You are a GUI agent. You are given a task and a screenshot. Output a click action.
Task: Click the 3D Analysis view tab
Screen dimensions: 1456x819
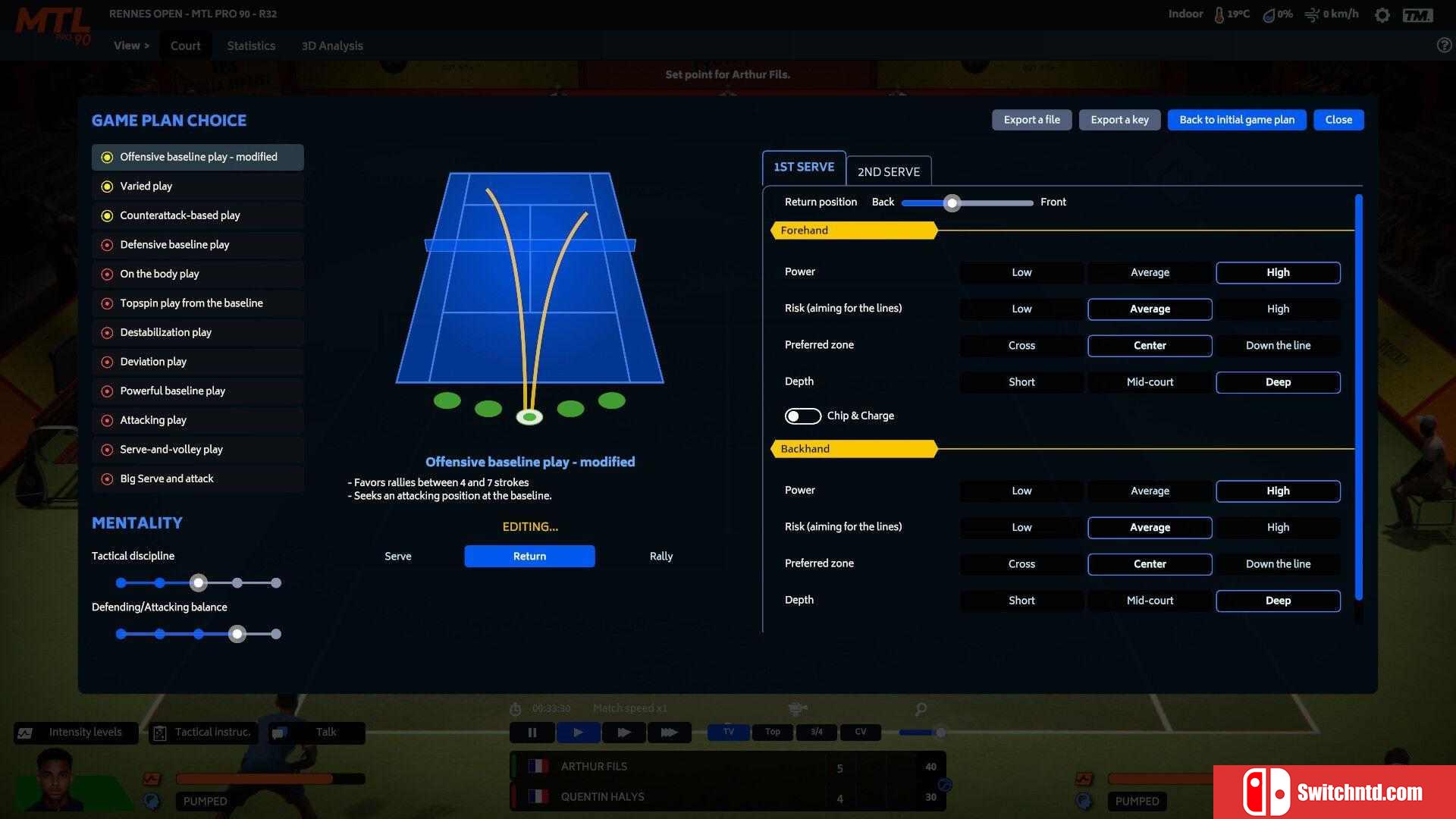click(x=332, y=45)
